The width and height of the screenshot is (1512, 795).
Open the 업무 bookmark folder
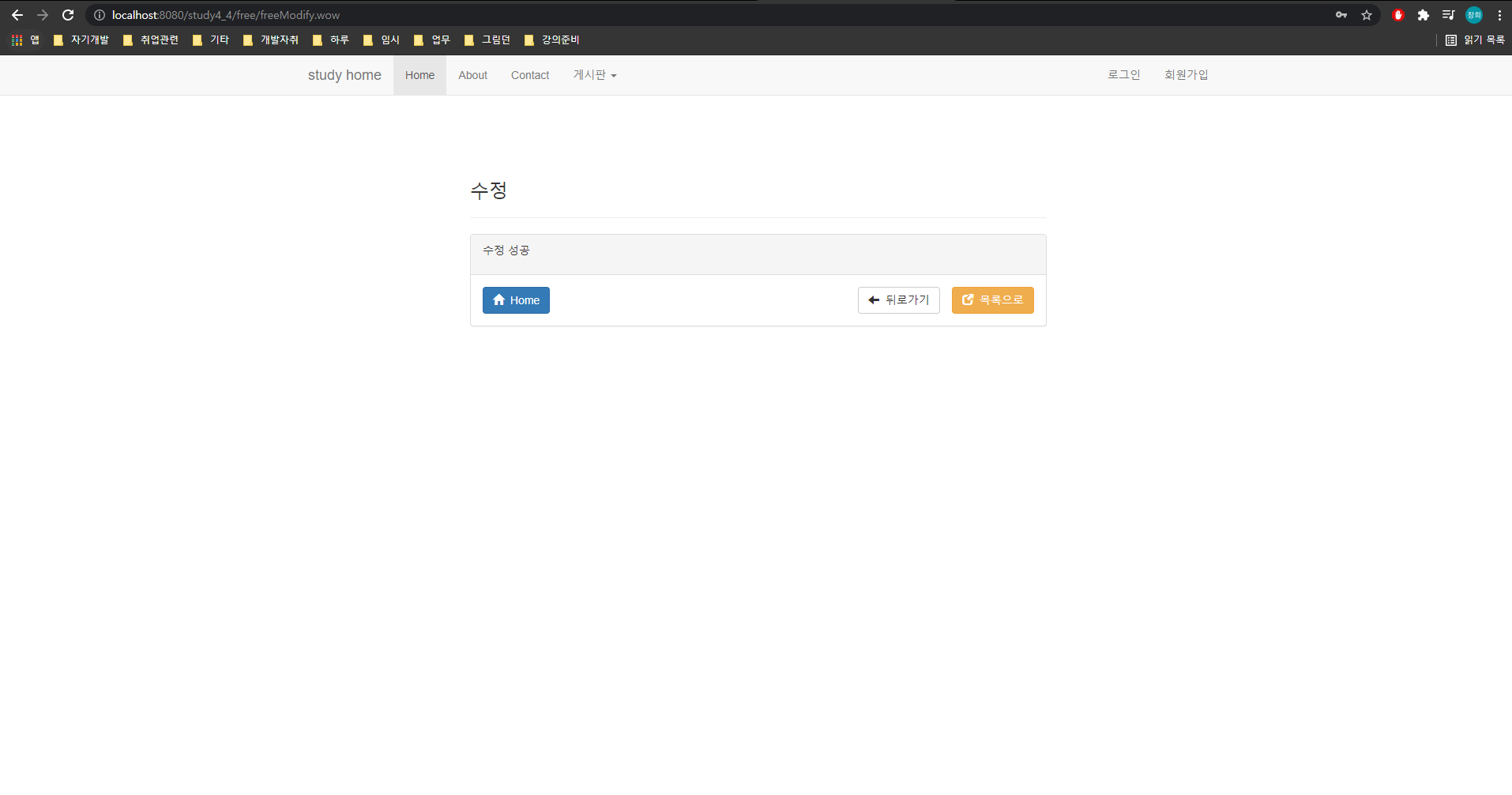[432, 40]
